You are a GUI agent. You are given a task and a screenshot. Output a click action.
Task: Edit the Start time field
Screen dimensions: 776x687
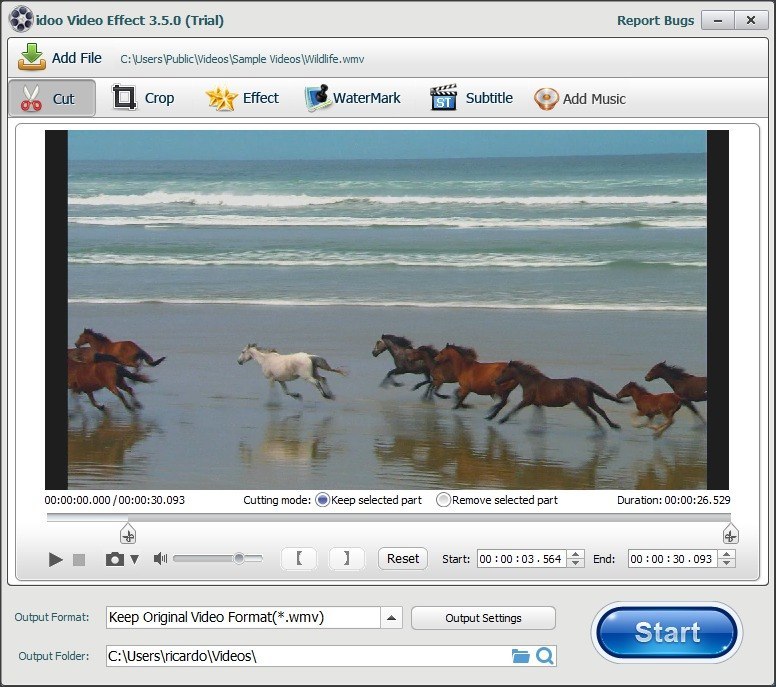tap(522, 559)
